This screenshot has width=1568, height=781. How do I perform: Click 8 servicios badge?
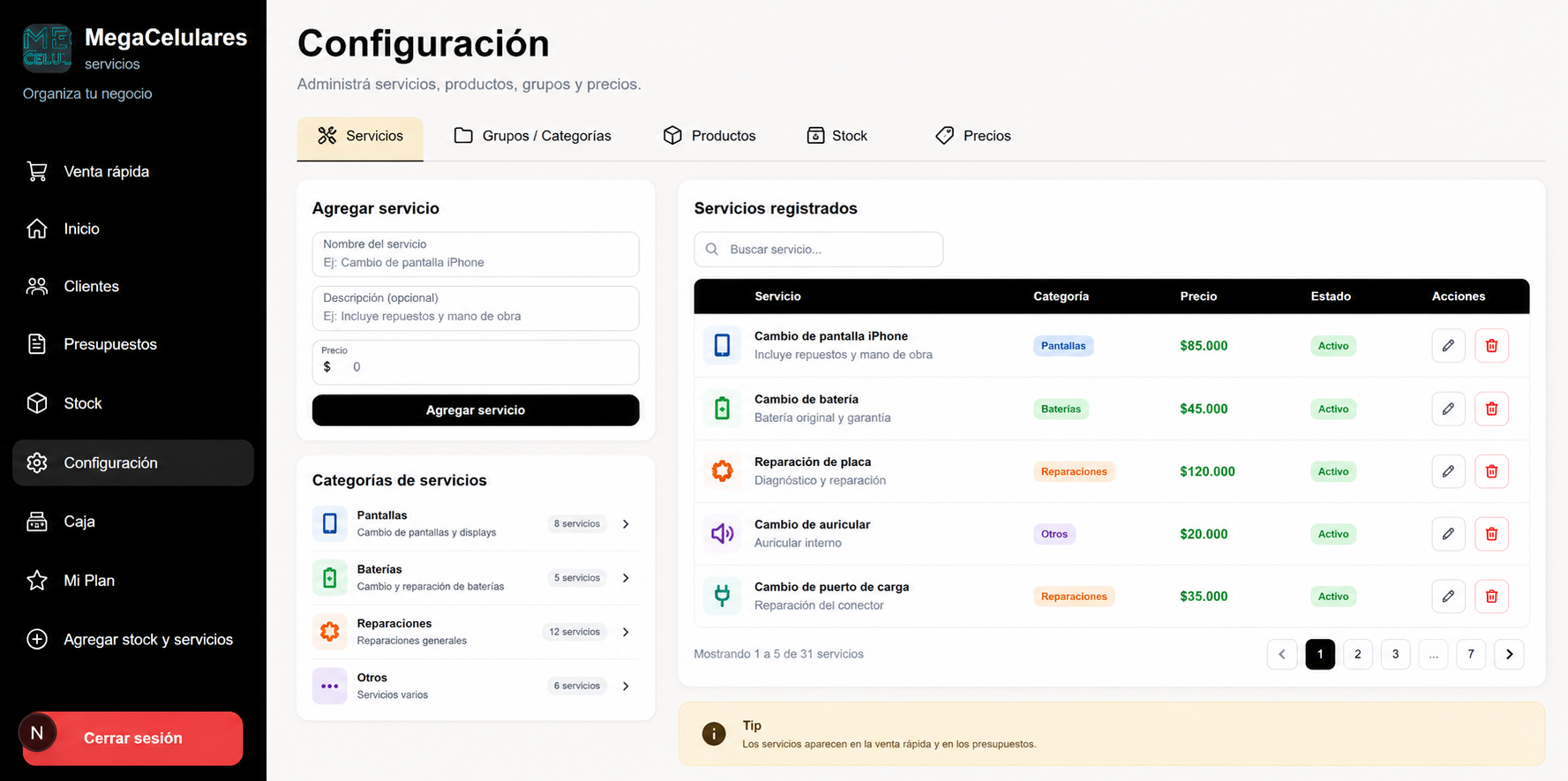coord(577,524)
